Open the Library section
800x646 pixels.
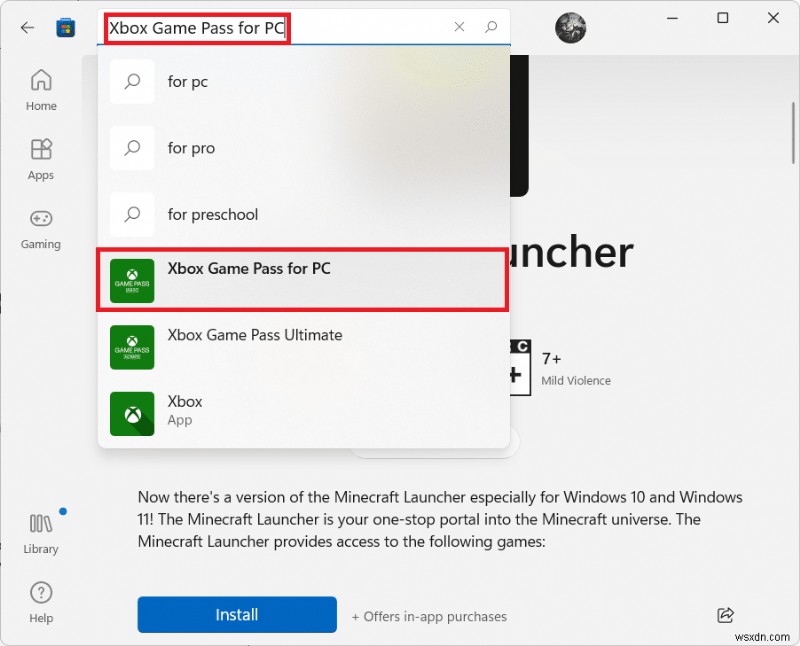tap(41, 534)
